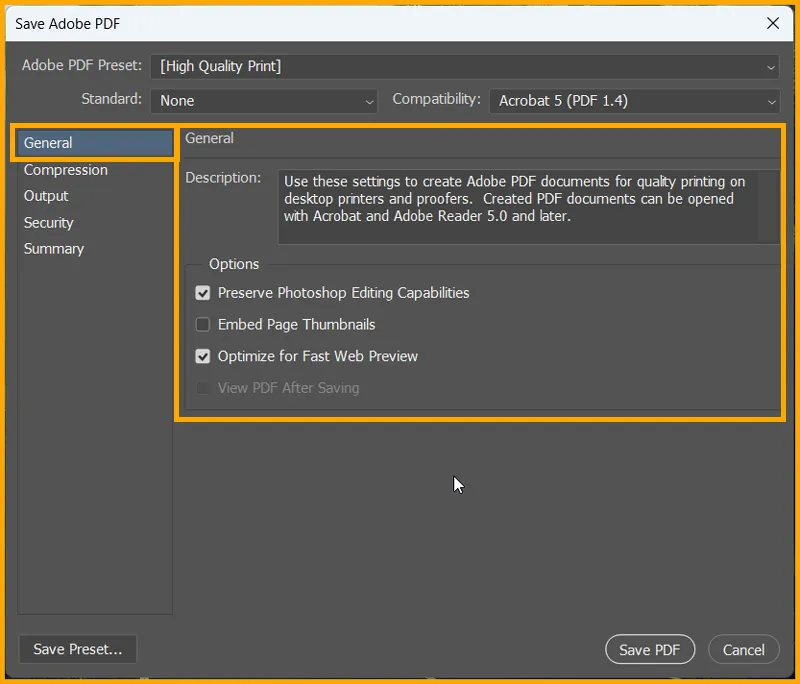Viewport: 800px width, 684px height.
Task: Open the Standard dropdown
Action: click(x=264, y=100)
